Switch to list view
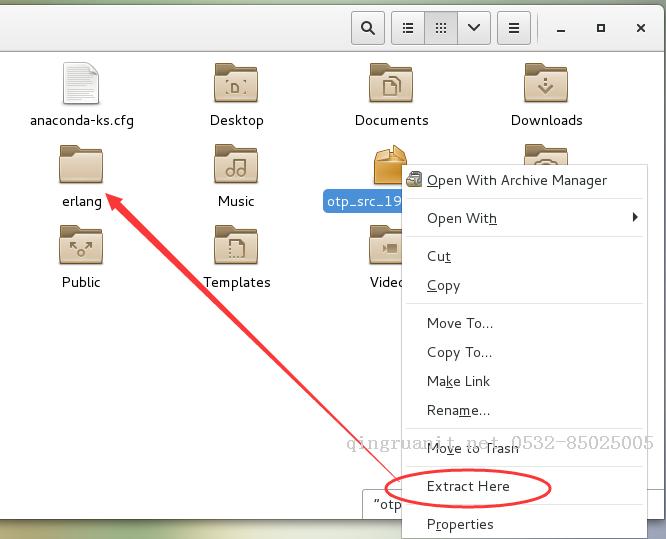 point(408,29)
